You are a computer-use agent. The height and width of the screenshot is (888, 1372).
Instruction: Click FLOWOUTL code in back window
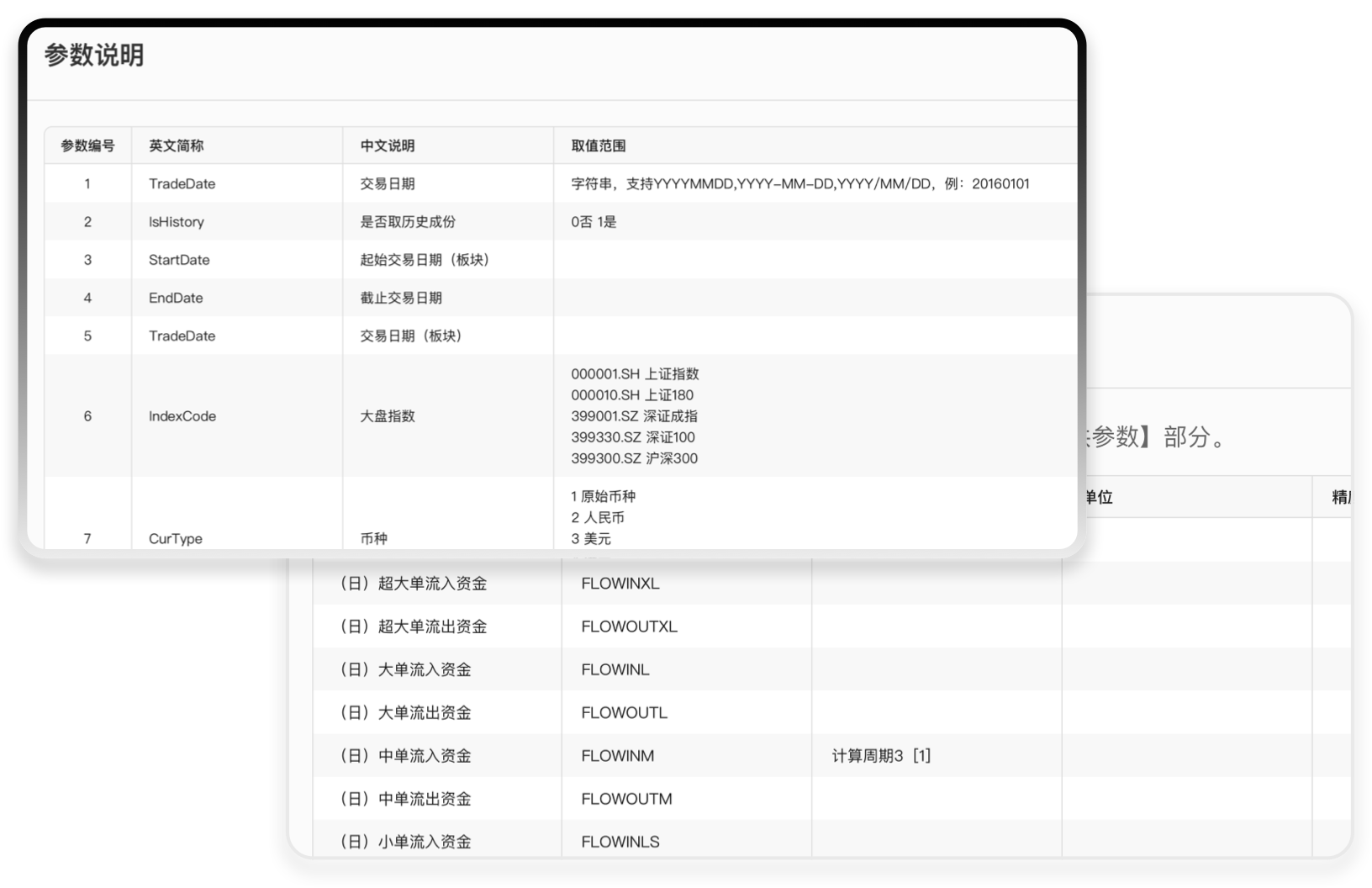(624, 713)
